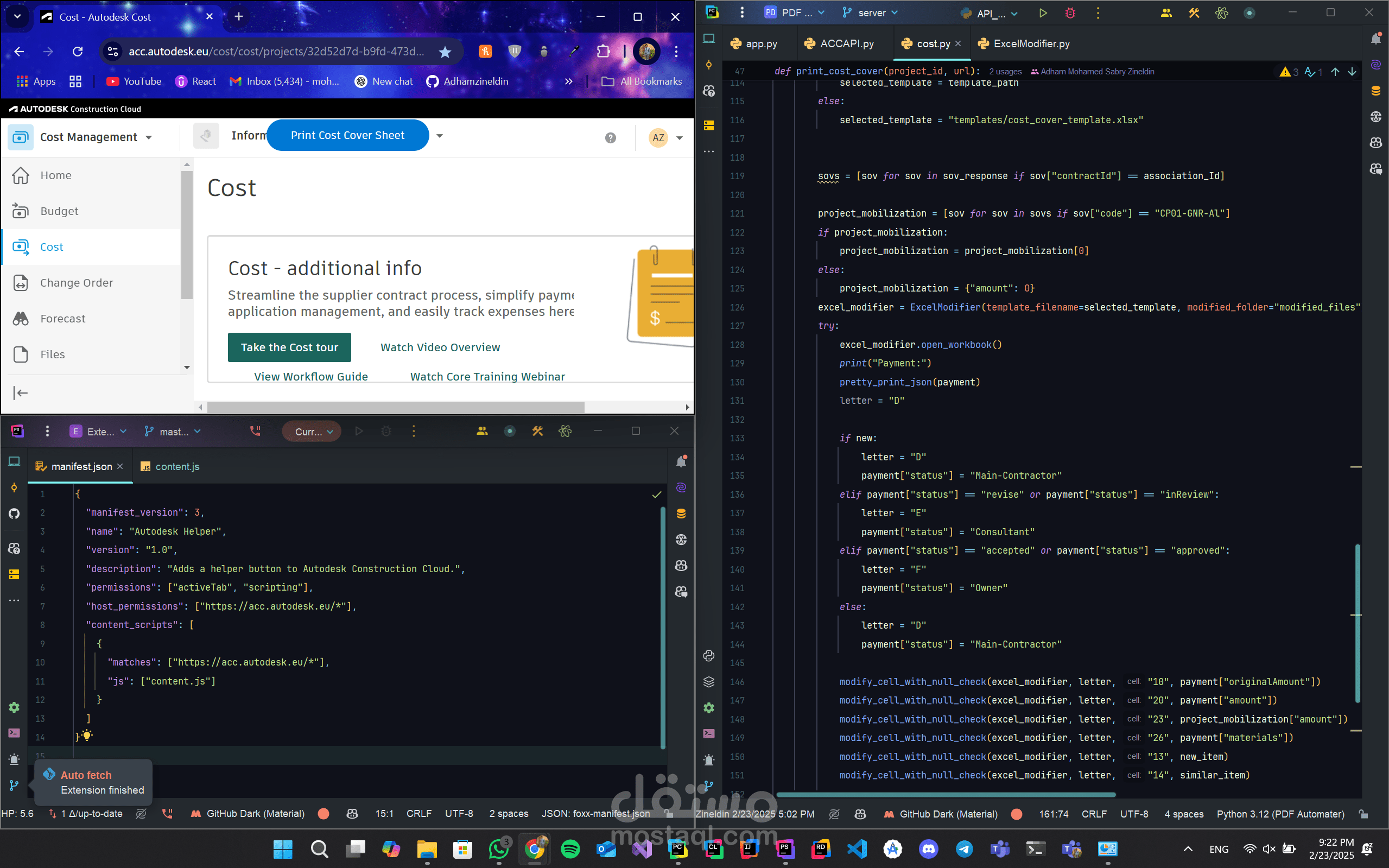Open PDF project dropdown in PyCharm
Screen dimensions: 1389x868
coord(794,12)
